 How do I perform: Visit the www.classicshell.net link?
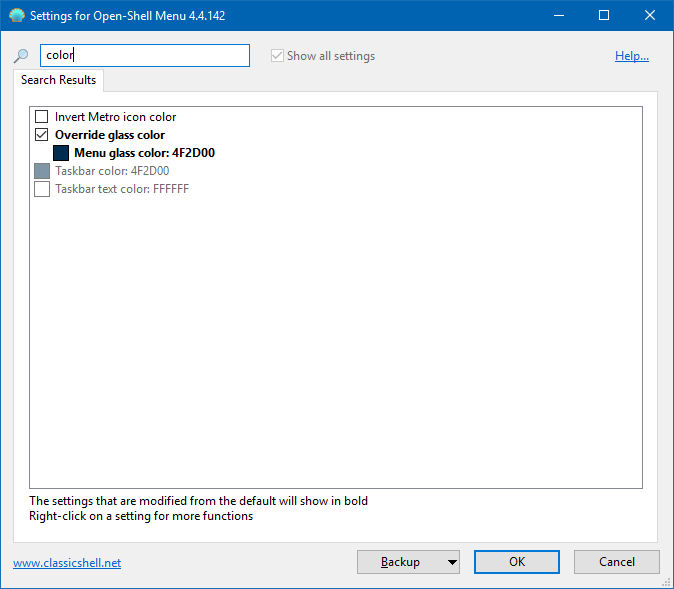point(67,563)
